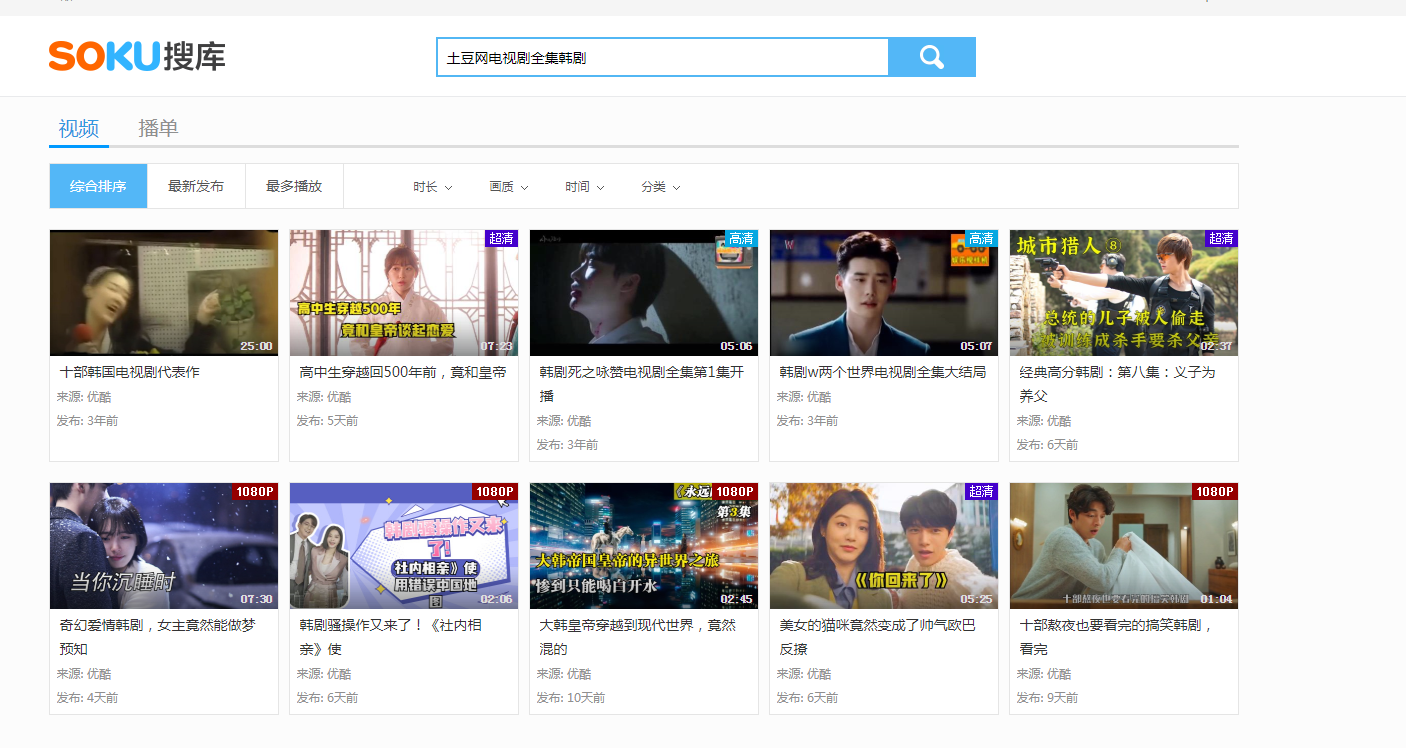Screen dimensions: 1406x748
Task: Click 高清 badge on w两个世界 video
Action: click(981, 238)
